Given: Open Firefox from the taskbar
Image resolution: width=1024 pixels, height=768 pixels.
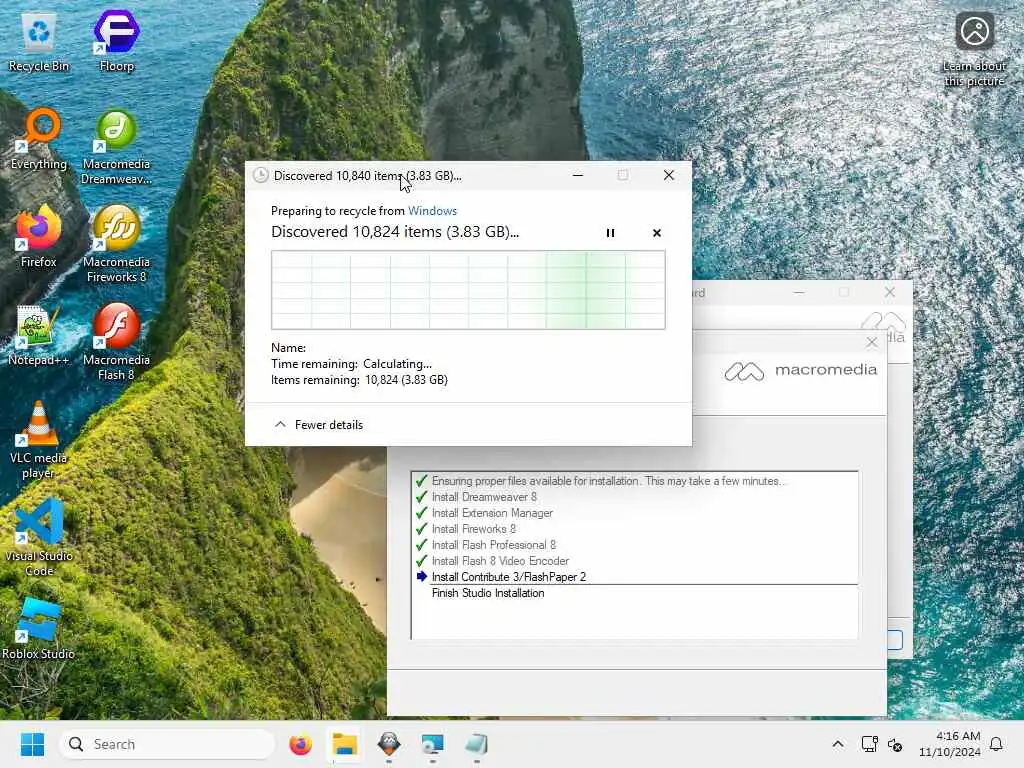Looking at the screenshot, I should (x=300, y=744).
